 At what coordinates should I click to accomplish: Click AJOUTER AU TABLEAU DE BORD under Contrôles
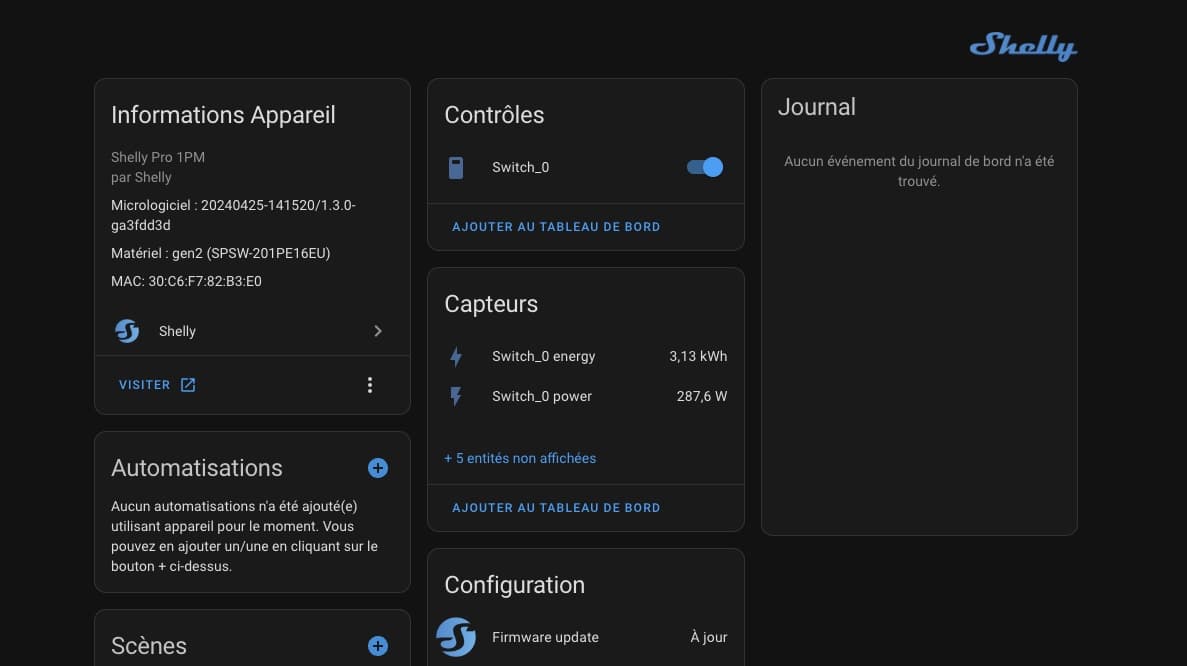click(556, 226)
